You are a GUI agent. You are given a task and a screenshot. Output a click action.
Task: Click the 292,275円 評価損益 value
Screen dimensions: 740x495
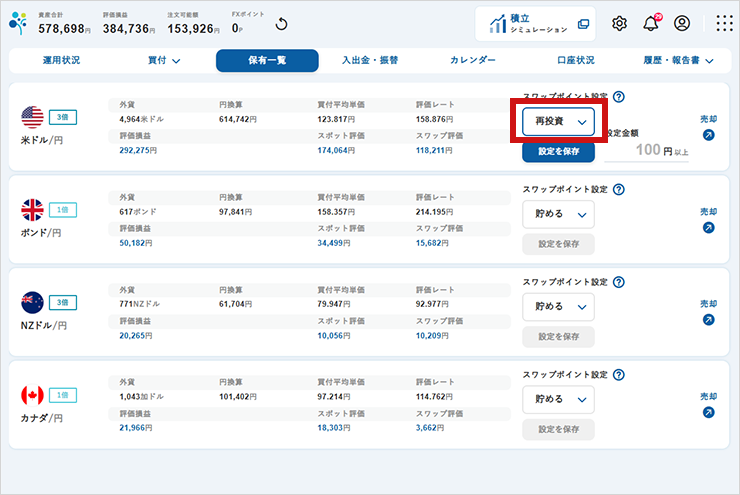(x=138, y=151)
